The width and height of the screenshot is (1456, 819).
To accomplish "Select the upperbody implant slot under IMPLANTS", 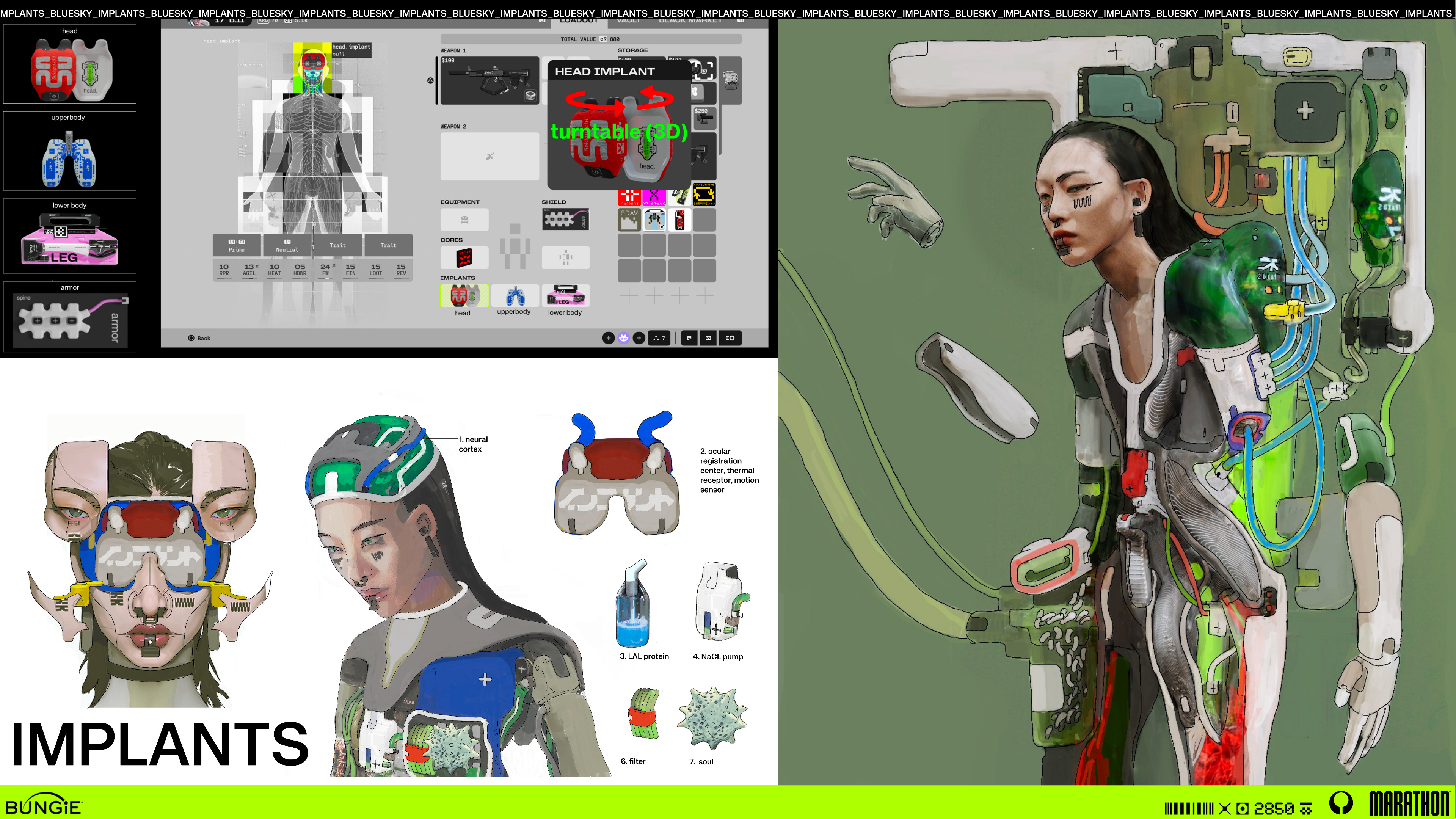I will (x=516, y=296).
